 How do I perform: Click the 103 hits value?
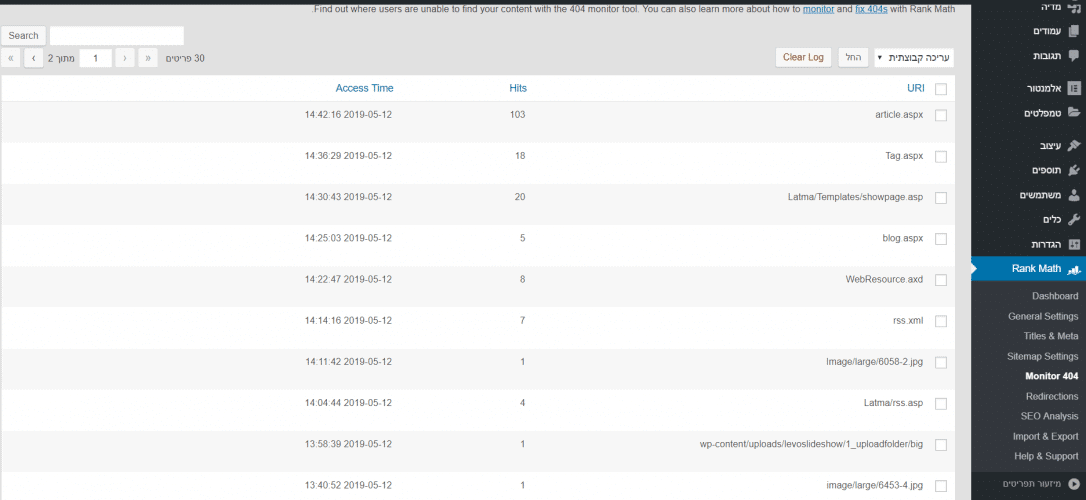pyautogui.click(x=517, y=114)
